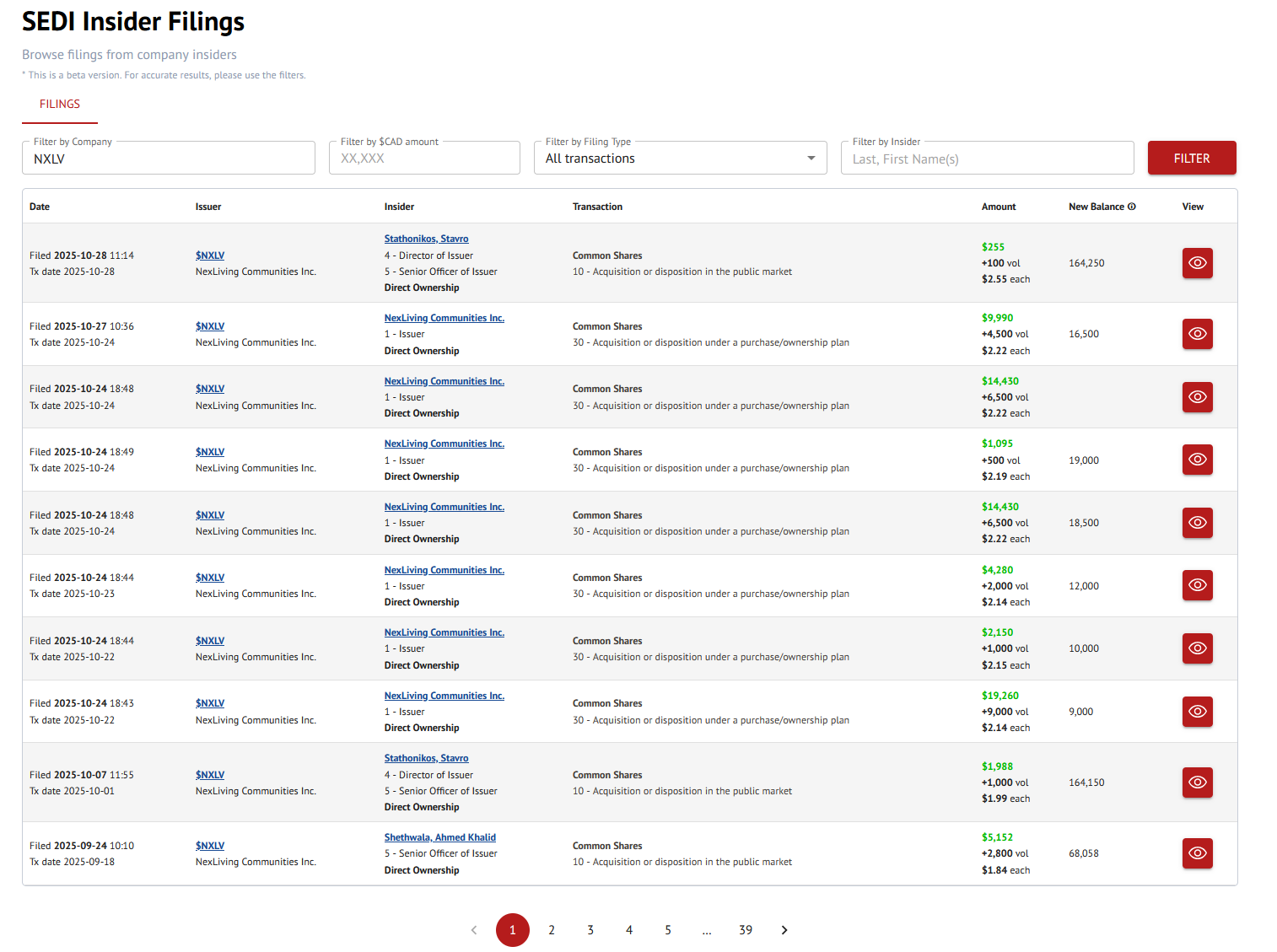Image resolution: width=1277 pixels, height=952 pixels.
Task: View the $1,988 Stathonikos filing
Action: [x=1197, y=783]
